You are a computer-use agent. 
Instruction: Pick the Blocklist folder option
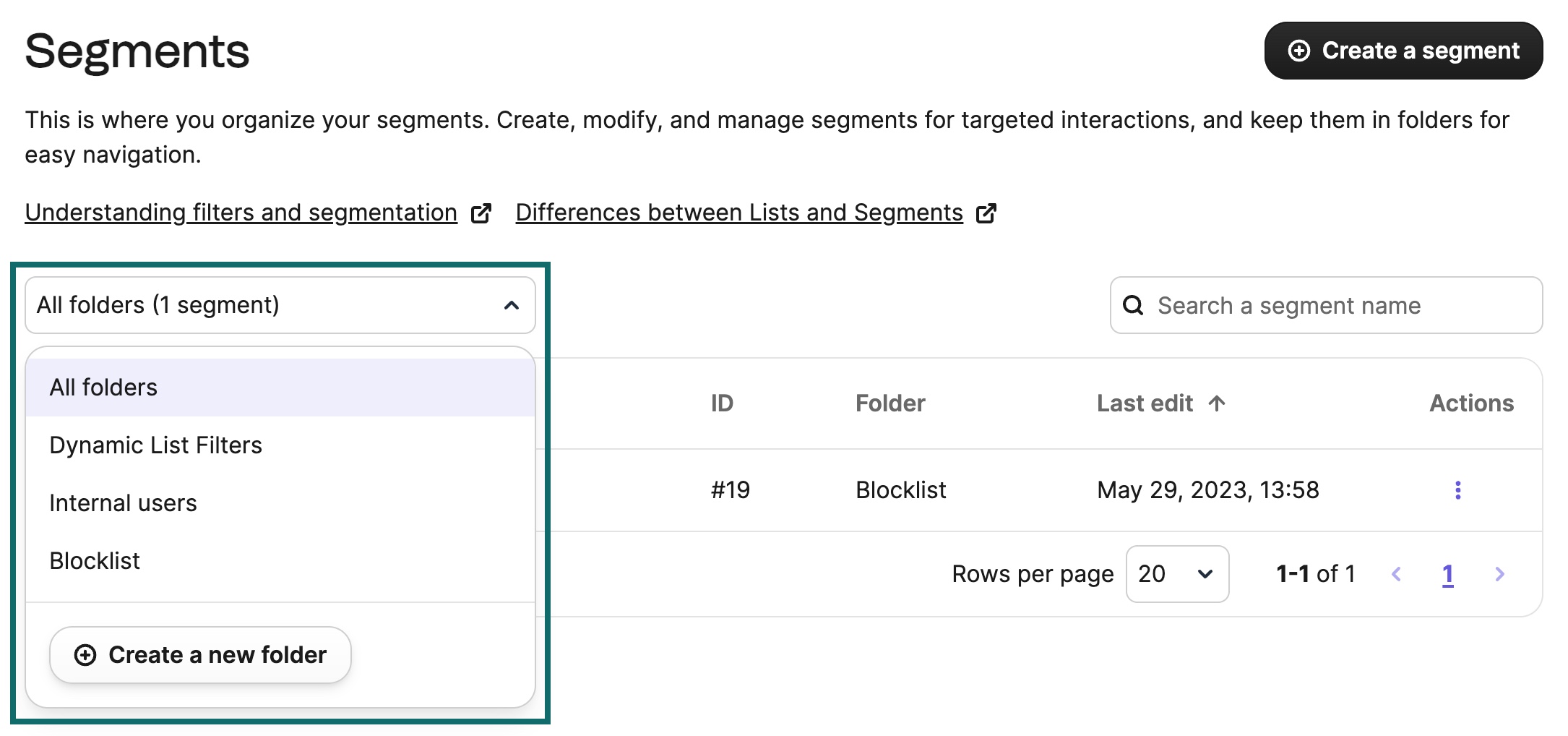95,561
